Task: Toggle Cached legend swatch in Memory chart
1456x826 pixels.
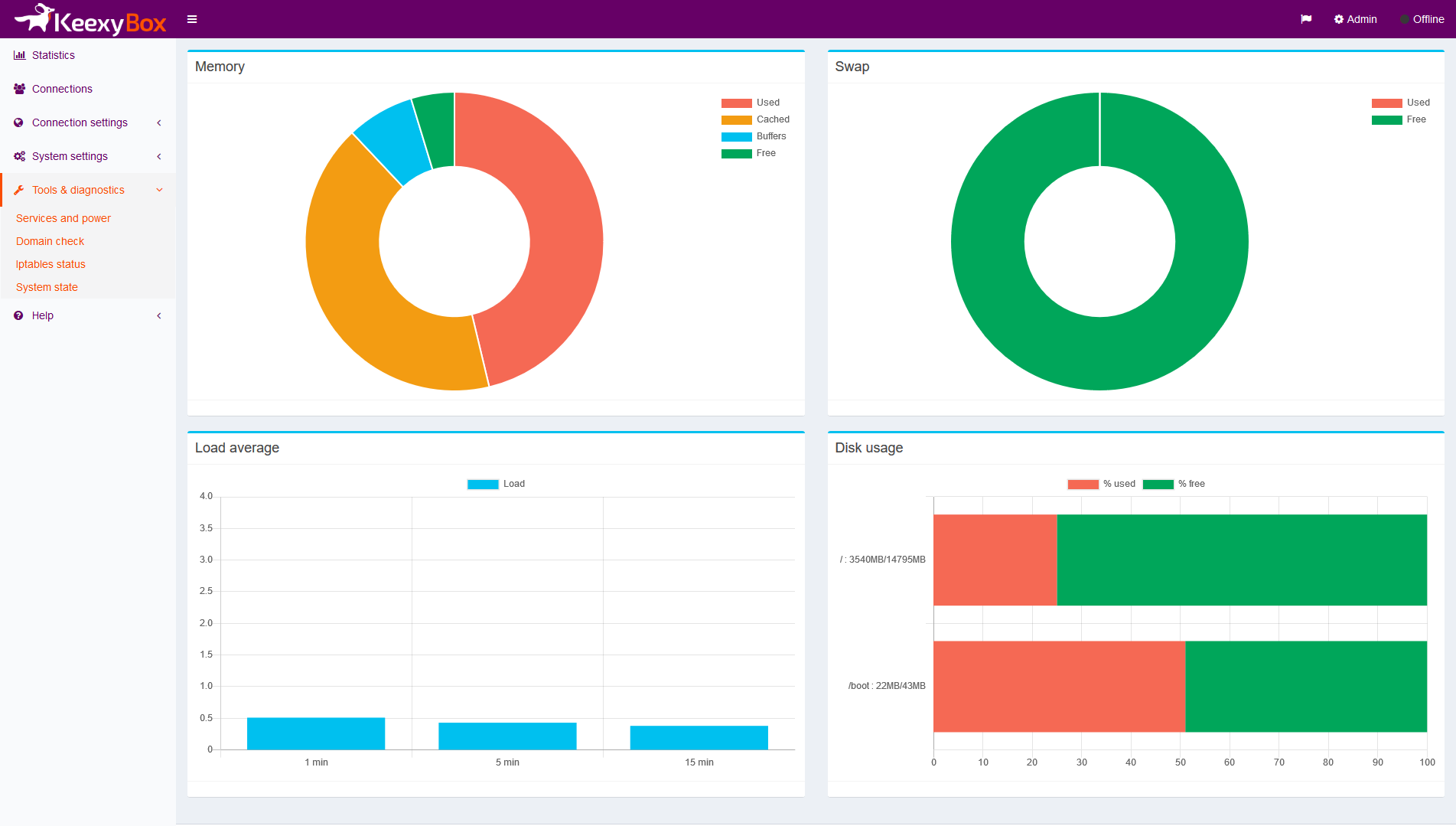Action: point(736,119)
